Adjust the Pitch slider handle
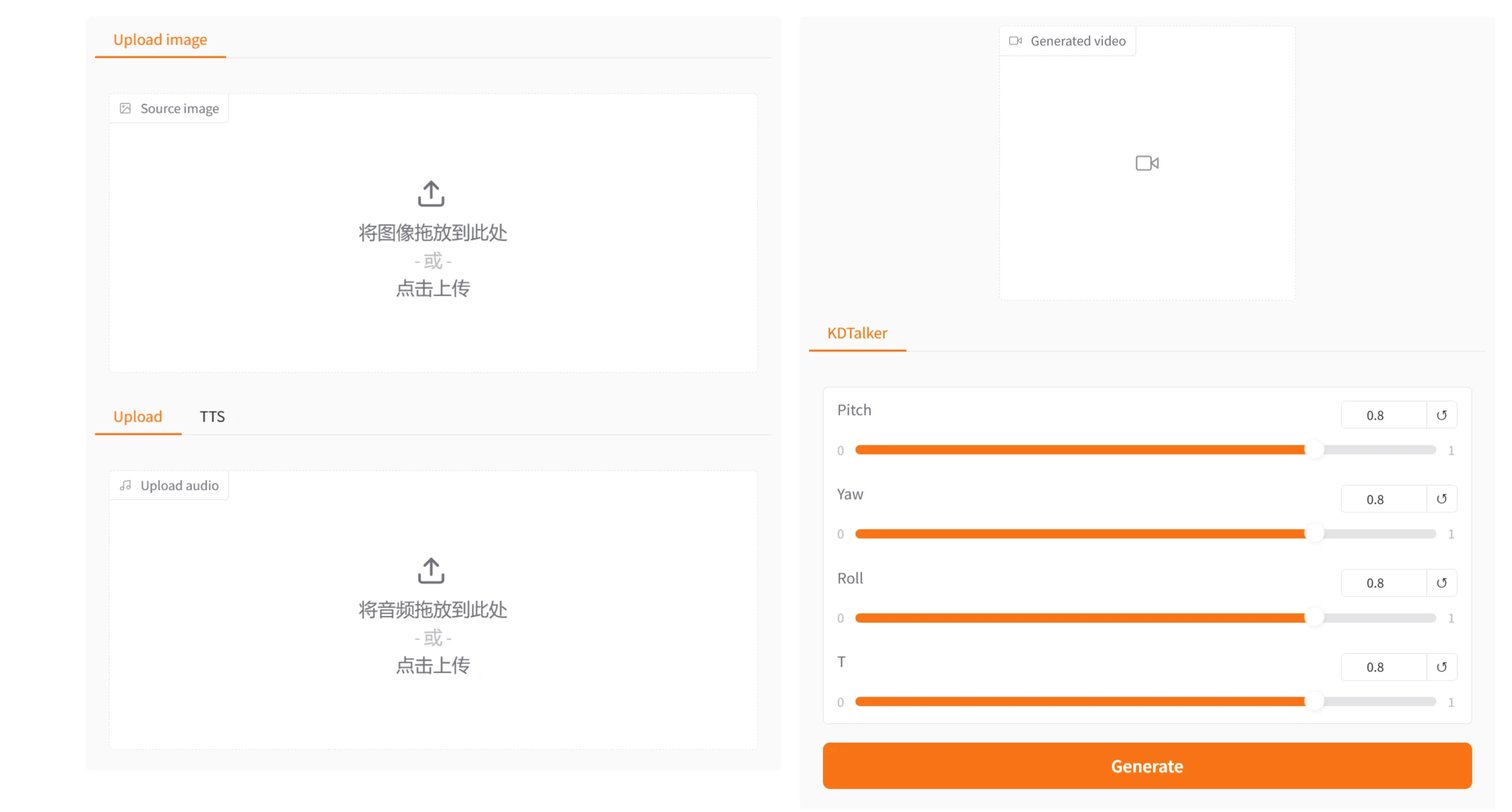The width and height of the screenshot is (1512, 812). click(x=1314, y=450)
